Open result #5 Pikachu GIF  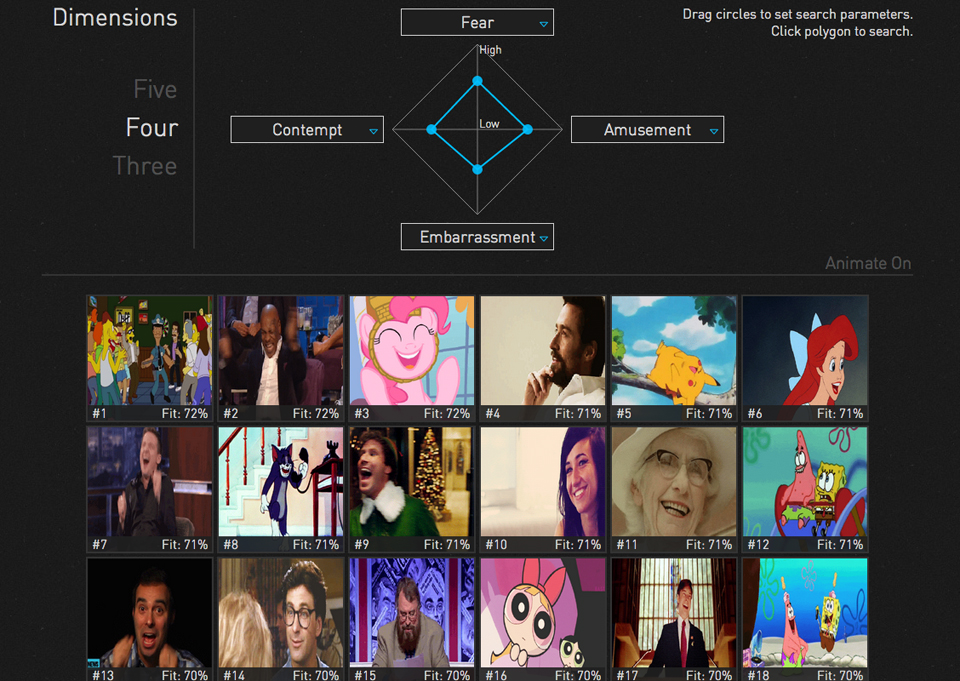(x=673, y=358)
